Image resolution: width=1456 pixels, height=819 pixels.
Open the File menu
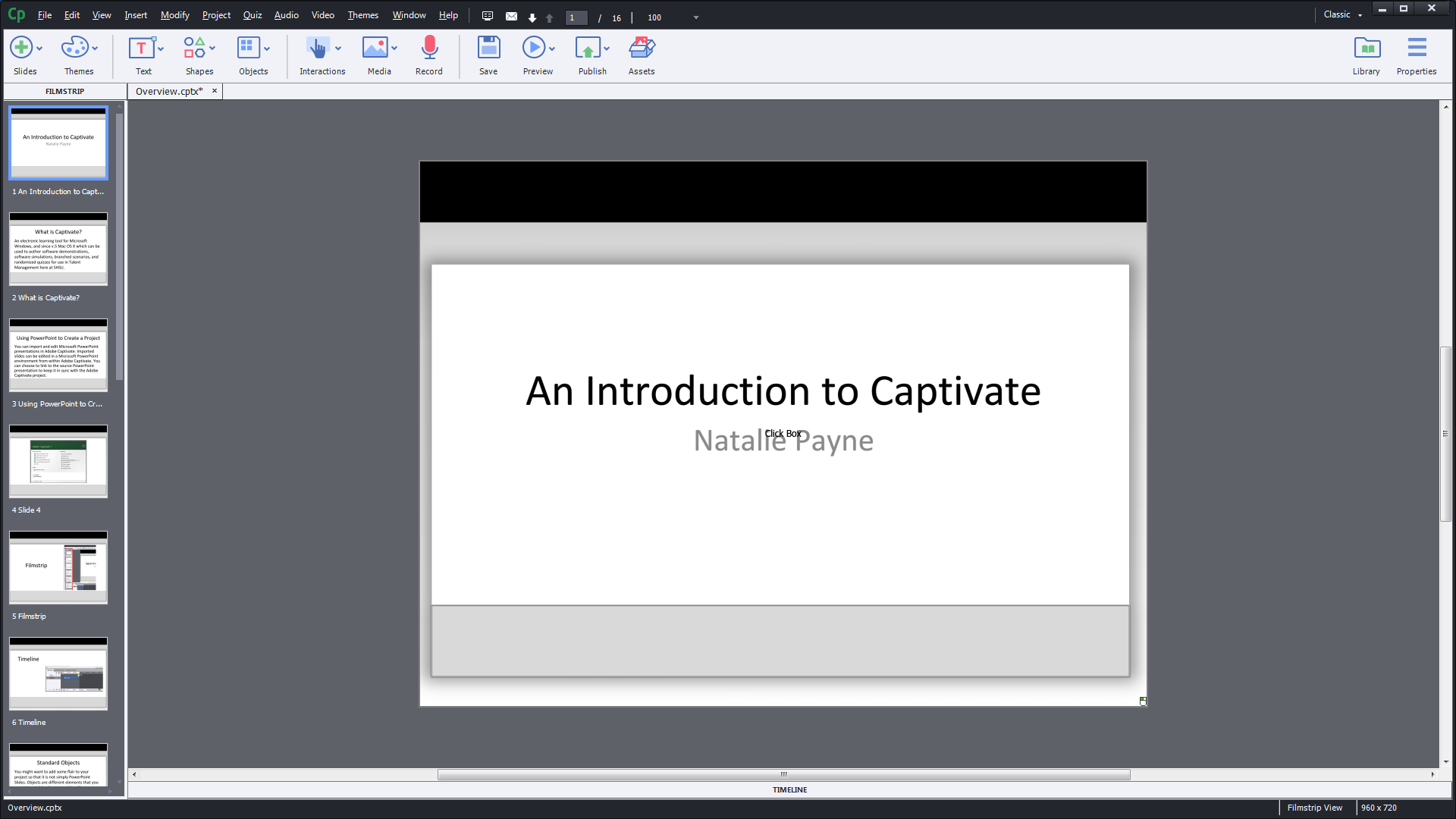coord(45,15)
